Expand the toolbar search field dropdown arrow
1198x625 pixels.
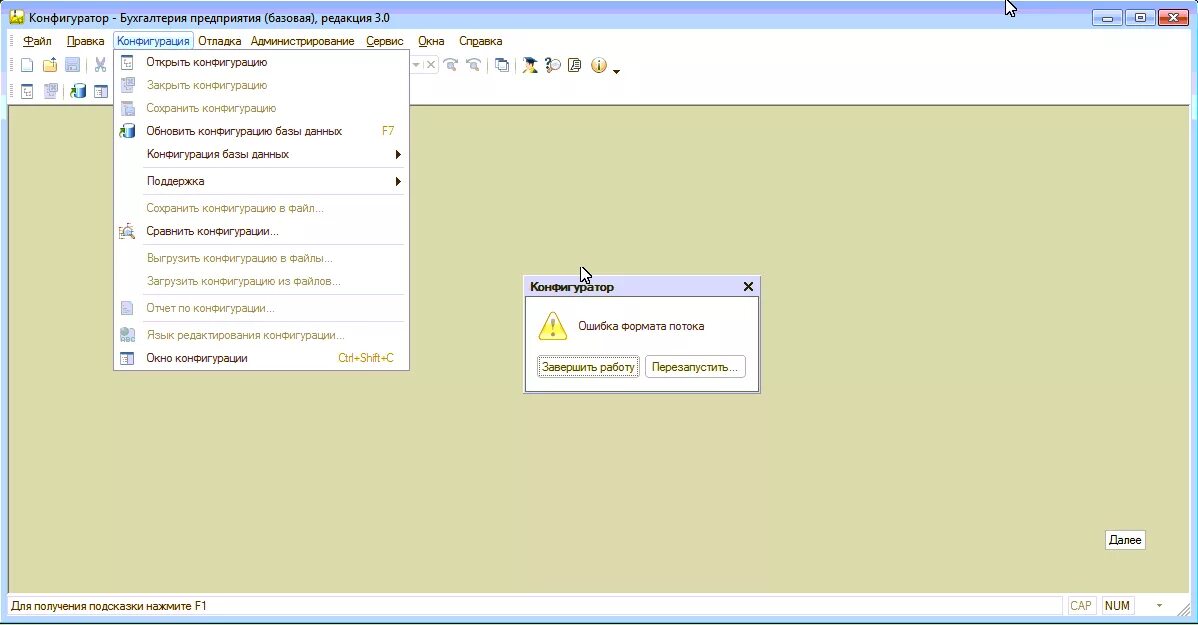(x=416, y=65)
